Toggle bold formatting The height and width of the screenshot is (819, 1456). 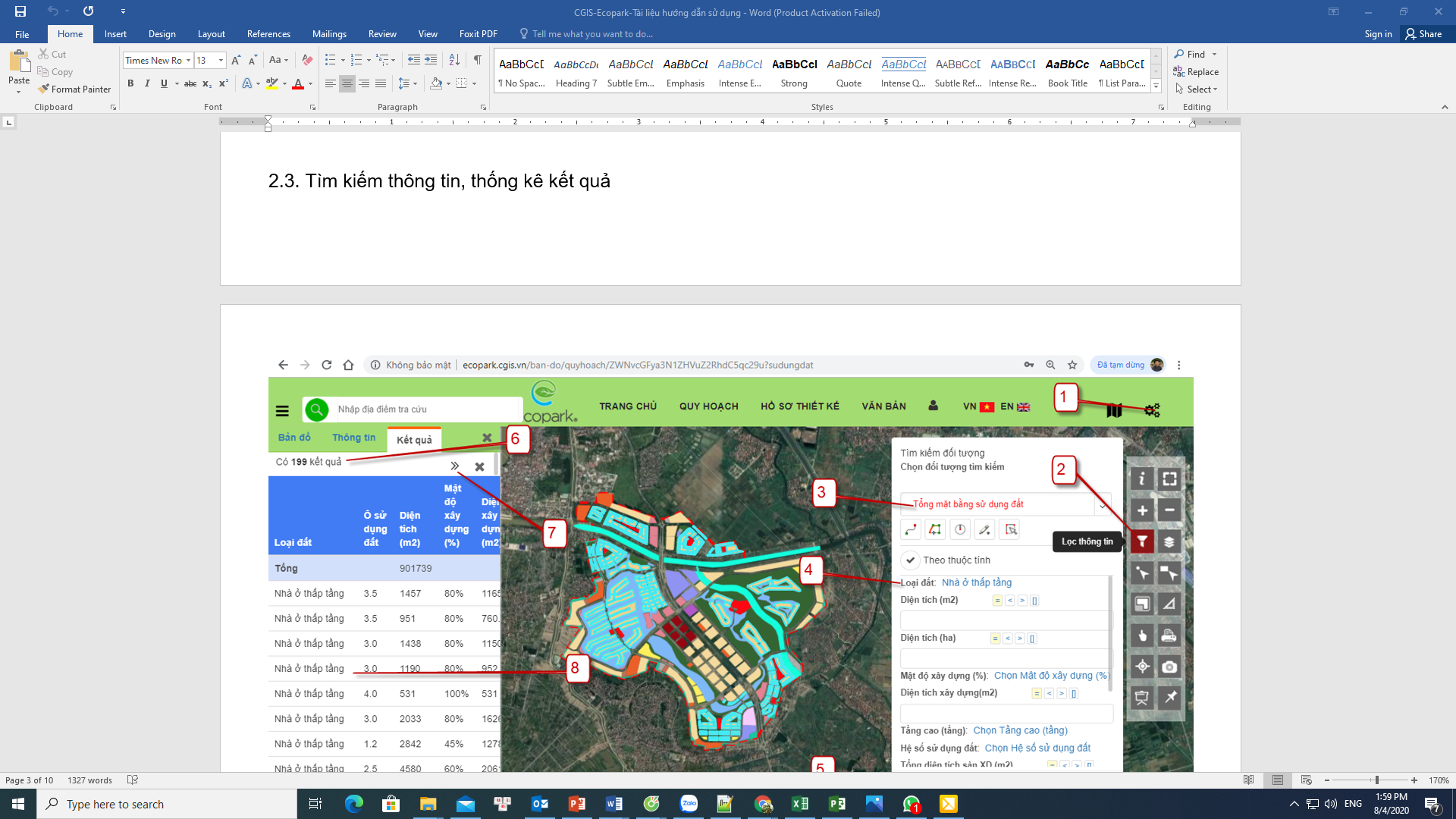[130, 83]
